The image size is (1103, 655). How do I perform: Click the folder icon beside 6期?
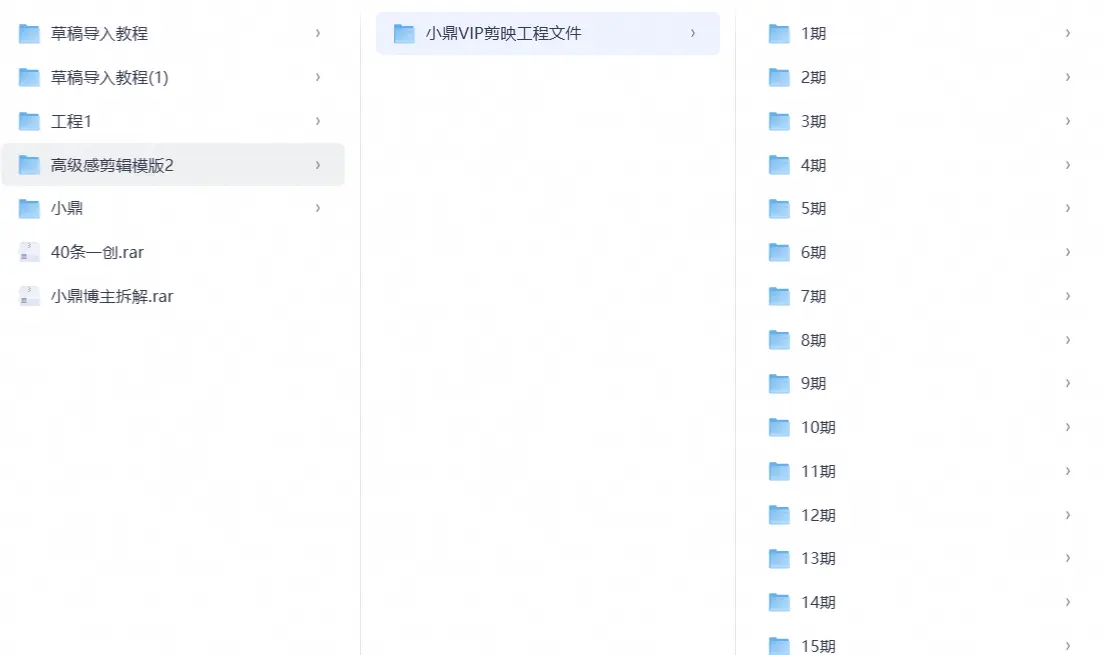779,253
